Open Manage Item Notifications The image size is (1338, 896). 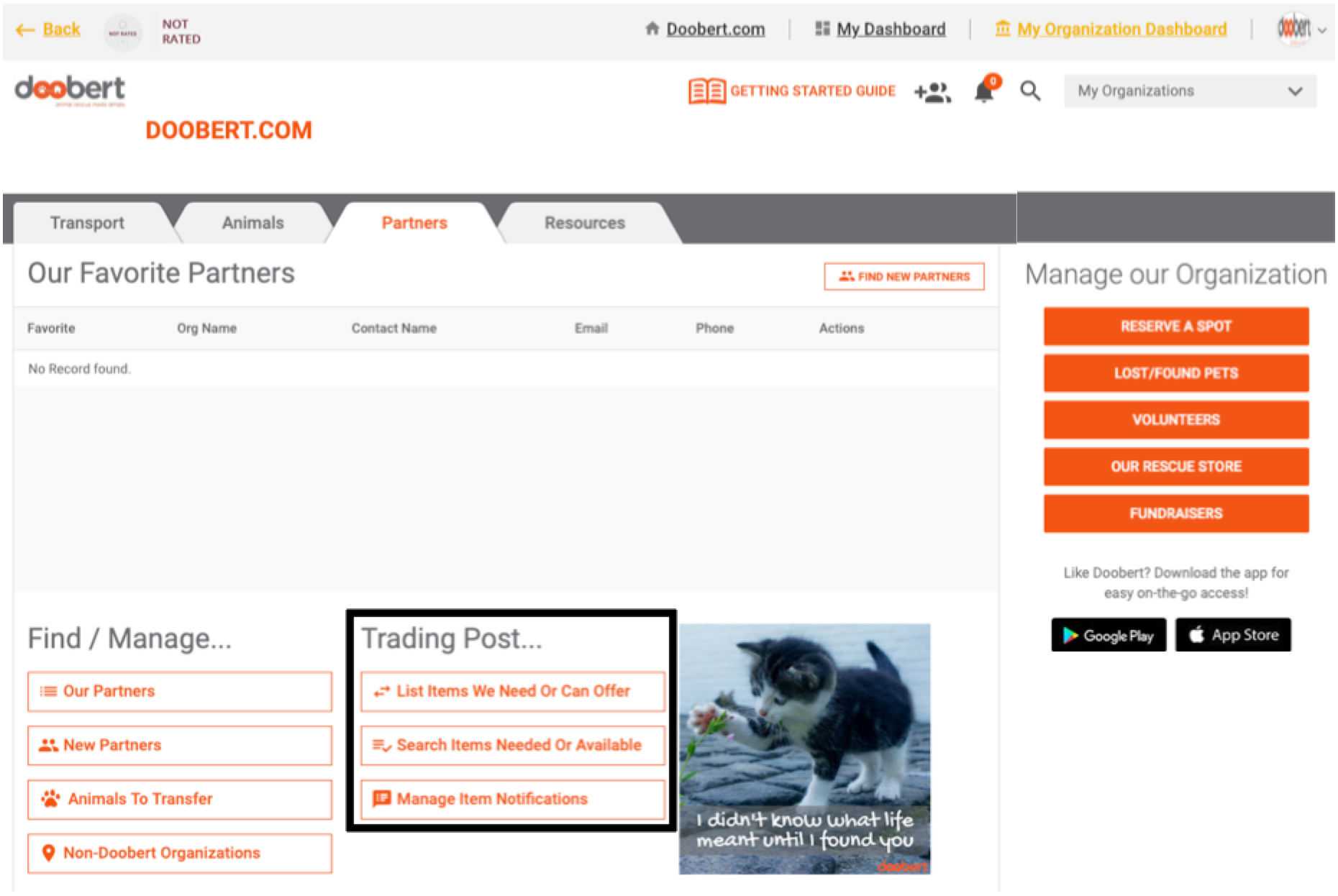click(x=513, y=800)
